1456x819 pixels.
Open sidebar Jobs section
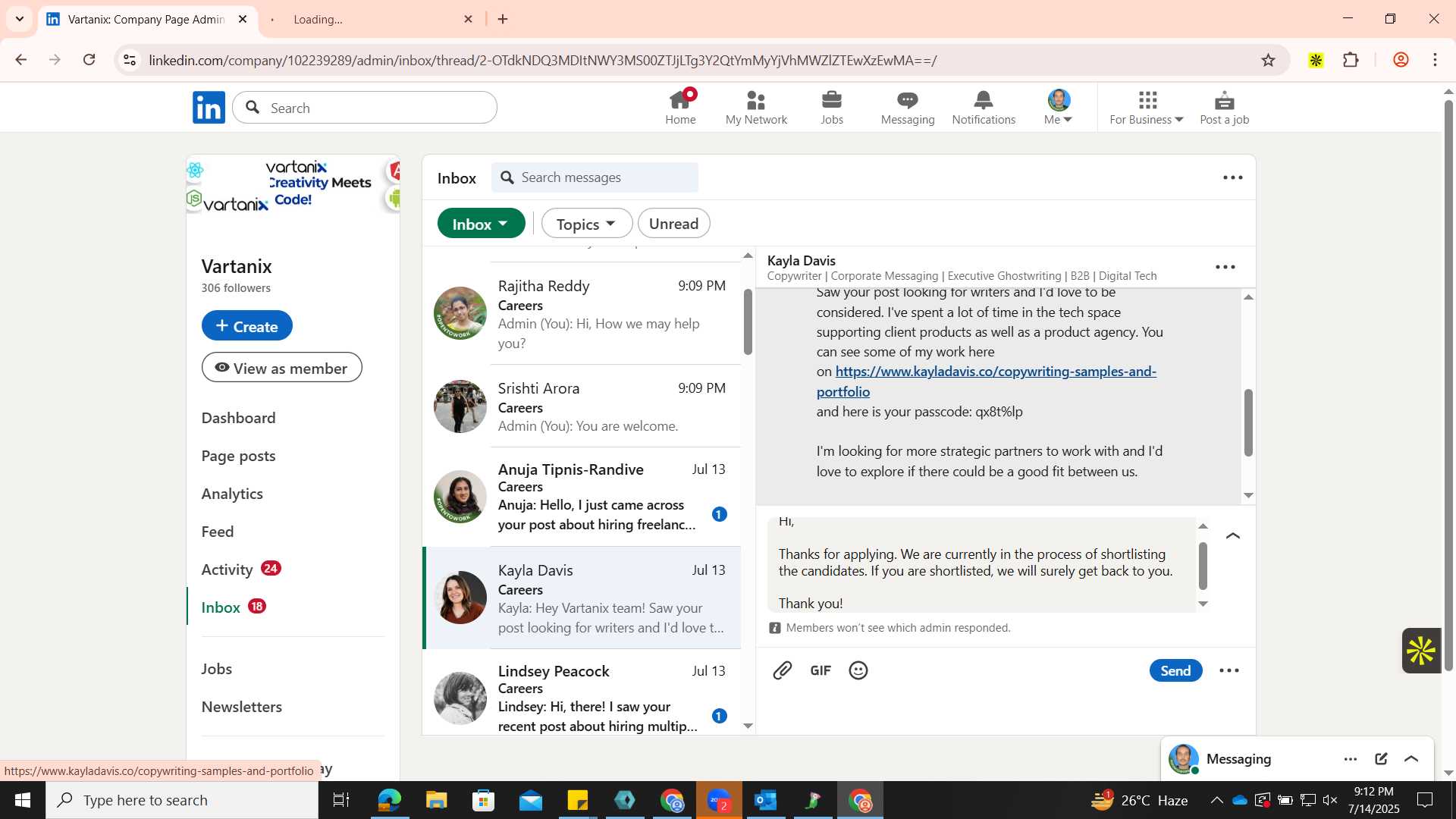click(217, 669)
